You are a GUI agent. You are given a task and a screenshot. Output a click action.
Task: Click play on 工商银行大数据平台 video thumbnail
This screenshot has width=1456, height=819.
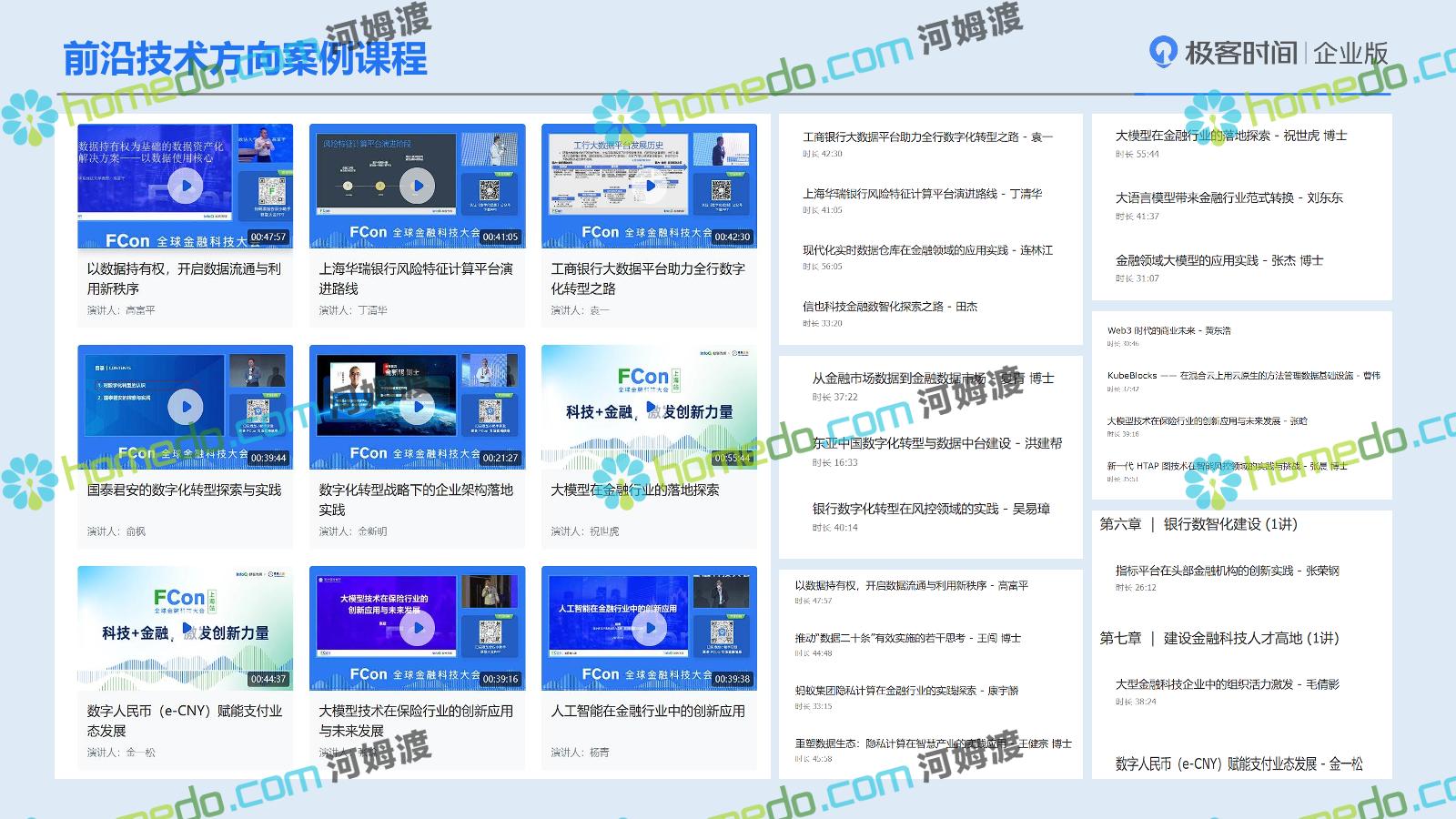tap(650, 186)
